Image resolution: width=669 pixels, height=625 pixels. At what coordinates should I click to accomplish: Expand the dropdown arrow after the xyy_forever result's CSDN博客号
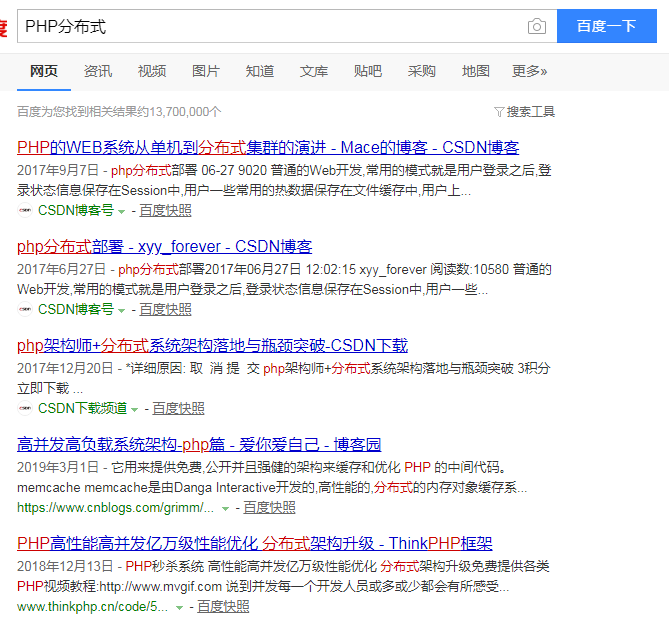point(122,311)
